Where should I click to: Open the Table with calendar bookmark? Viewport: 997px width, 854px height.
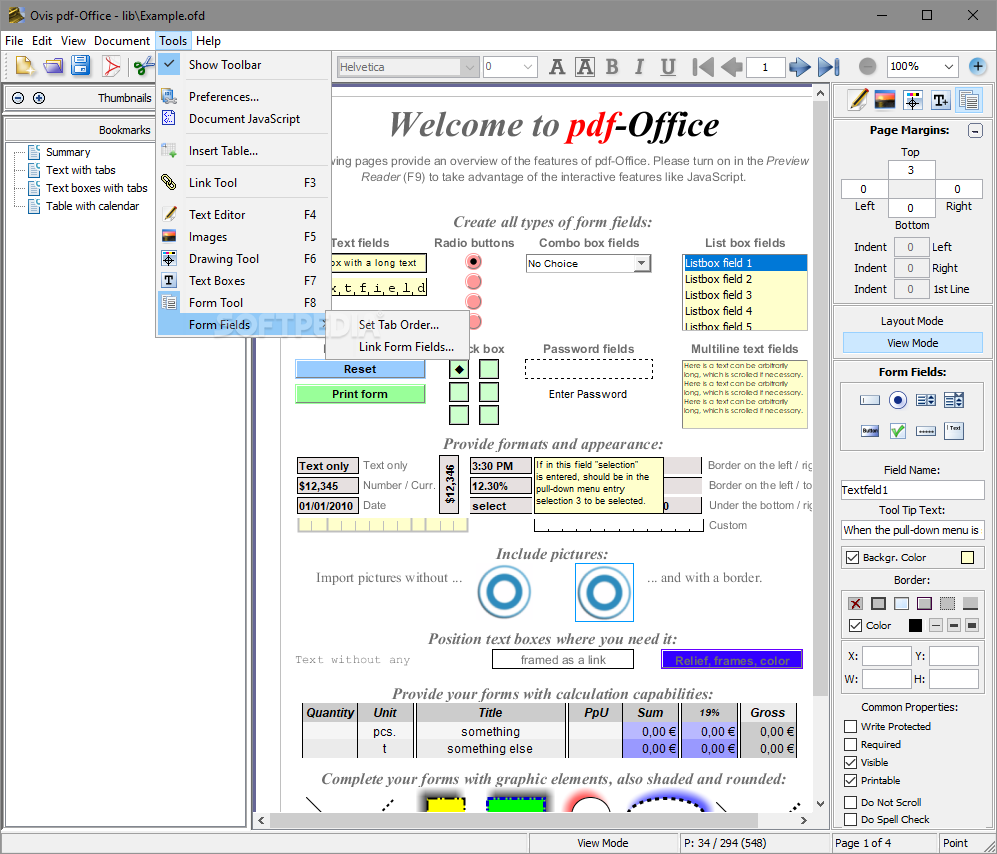pyautogui.click(x=92, y=206)
